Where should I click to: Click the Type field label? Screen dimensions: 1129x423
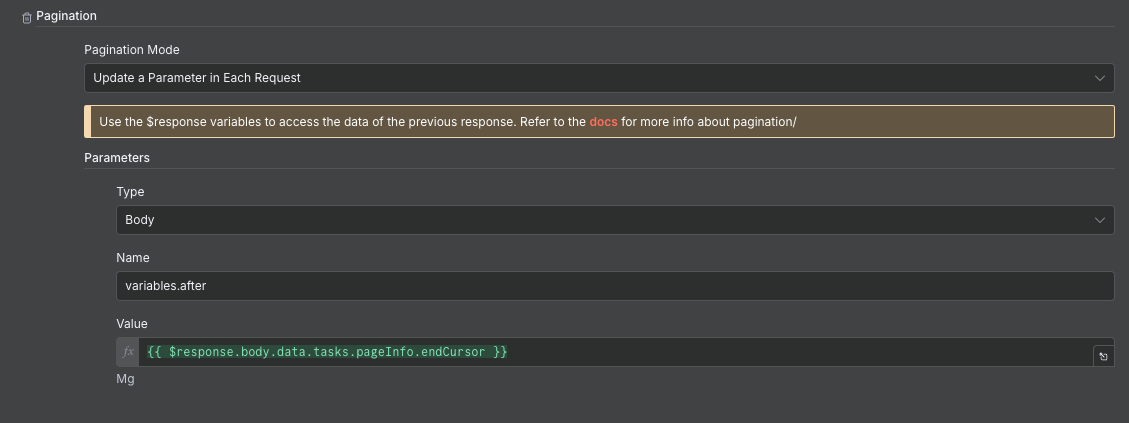tap(130, 192)
